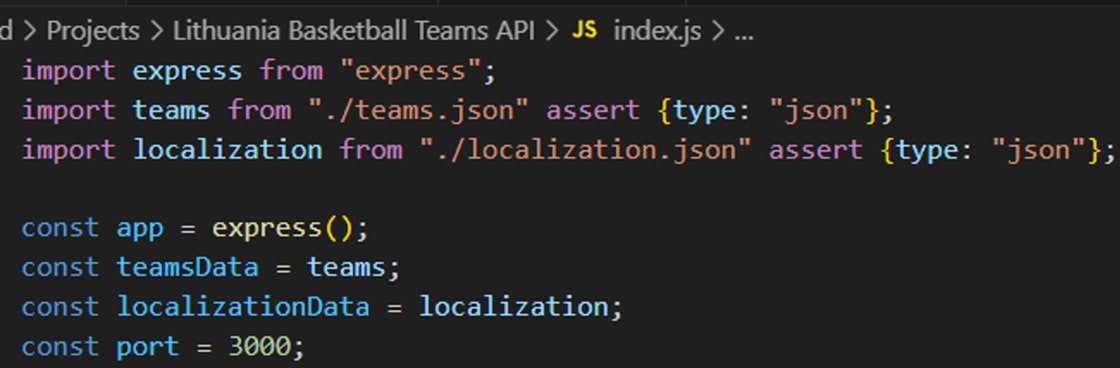Viewport: 1120px width, 368px height.
Task: Click the assert keyword on localization import
Action: (x=815, y=150)
